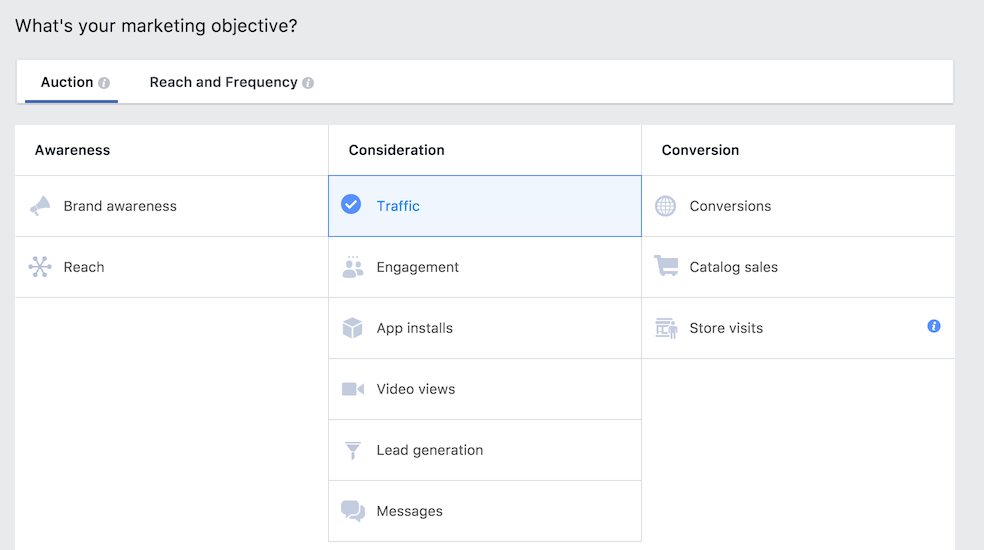Image resolution: width=984 pixels, height=550 pixels.
Task: Select the Auction tab
Action: (67, 82)
